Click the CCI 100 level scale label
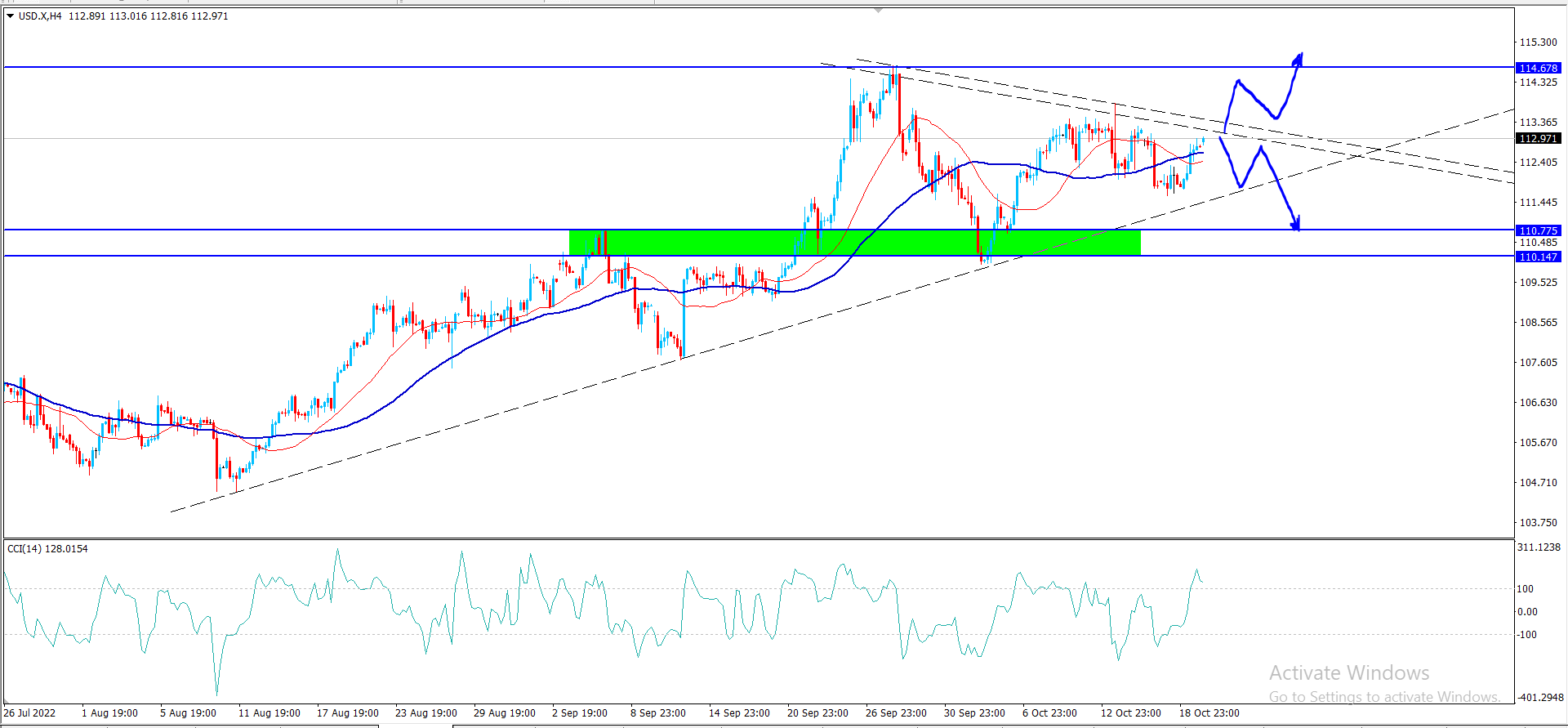The height and width of the screenshot is (728, 1568). [1525, 588]
